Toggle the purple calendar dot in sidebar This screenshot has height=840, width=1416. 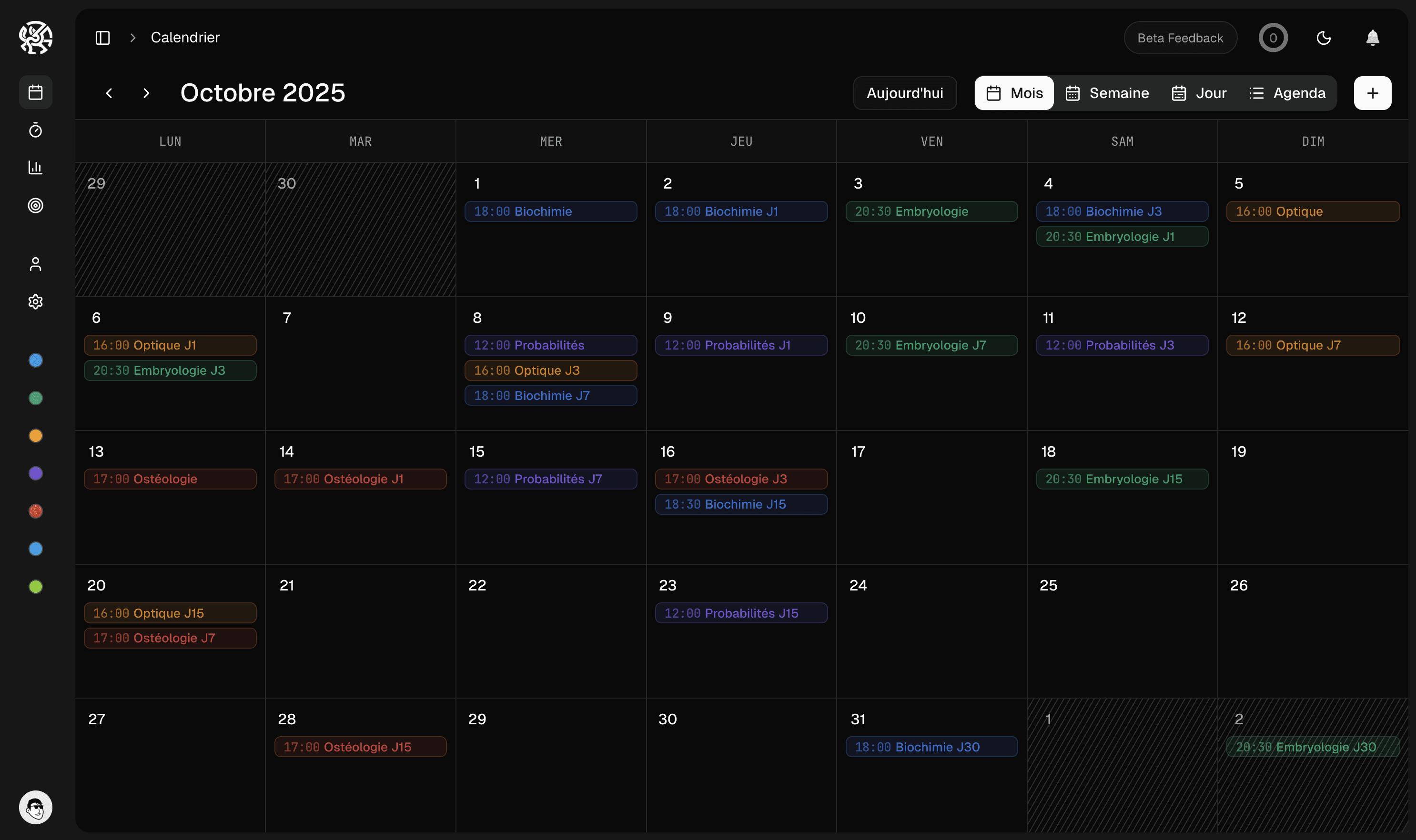[x=35, y=473]
